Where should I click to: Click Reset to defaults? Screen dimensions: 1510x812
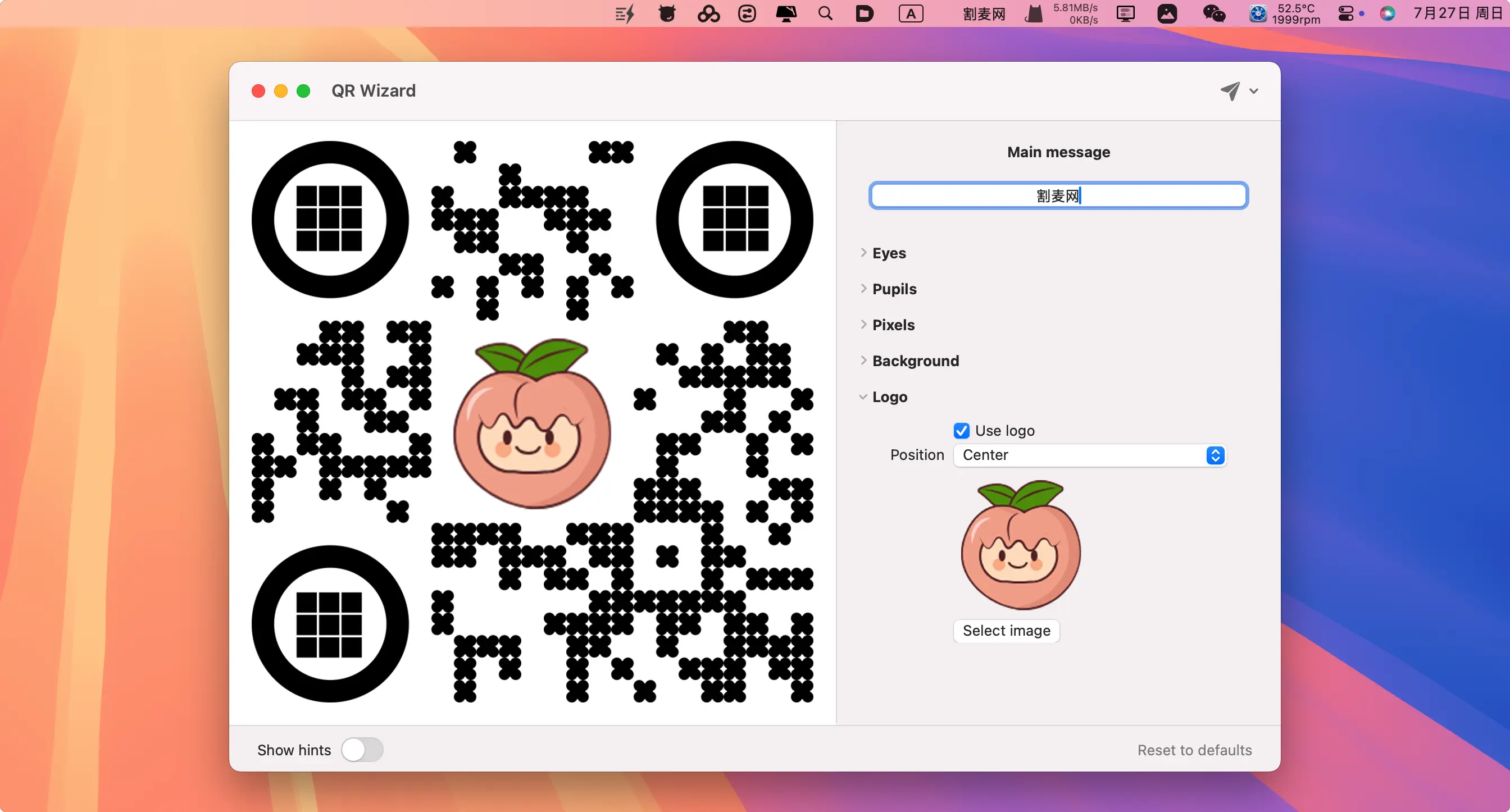click(x=1195, y=750)
